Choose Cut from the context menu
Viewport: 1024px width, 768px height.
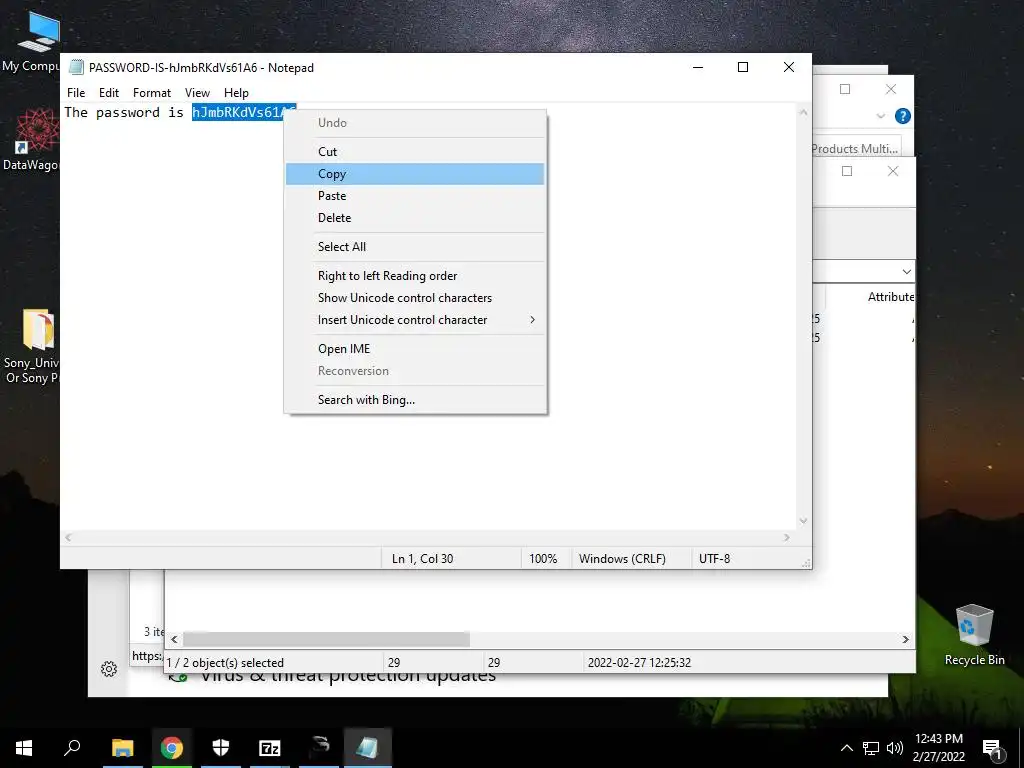(415, 152)
